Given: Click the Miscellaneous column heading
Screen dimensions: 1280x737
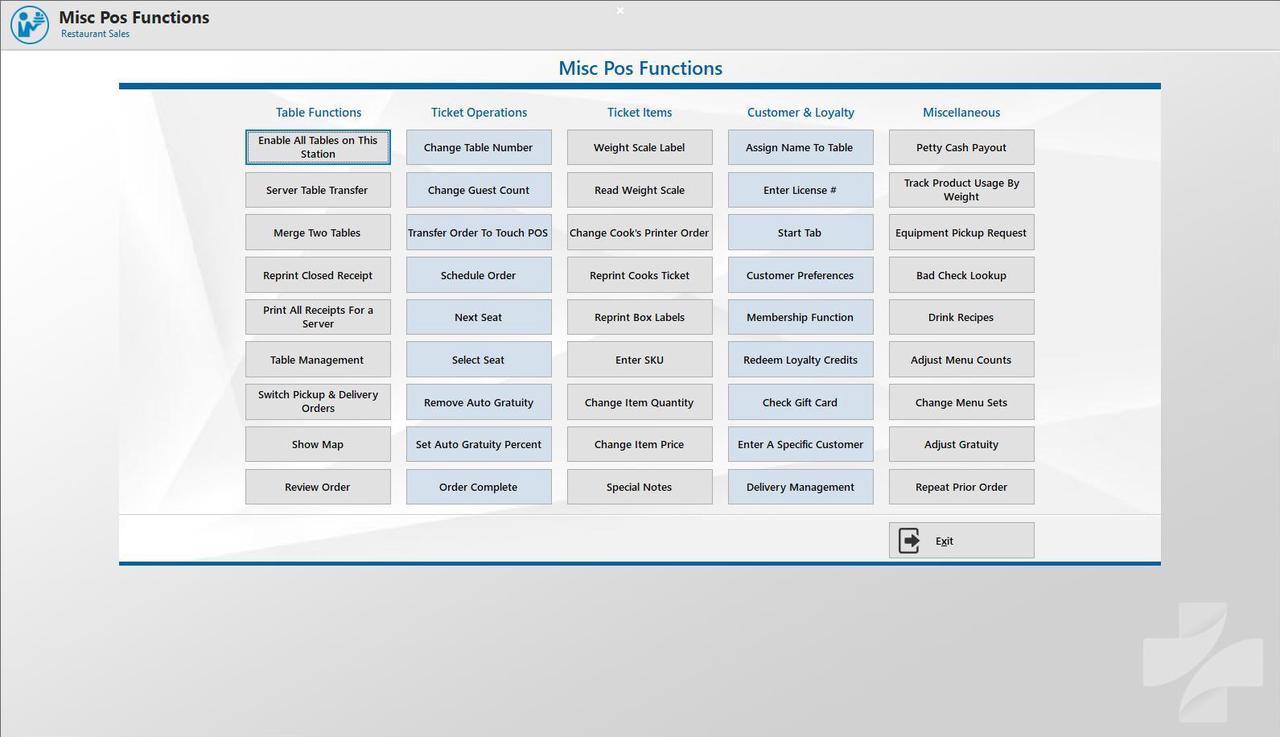Looking at the screenshot, I should click(x=962, y=112).
